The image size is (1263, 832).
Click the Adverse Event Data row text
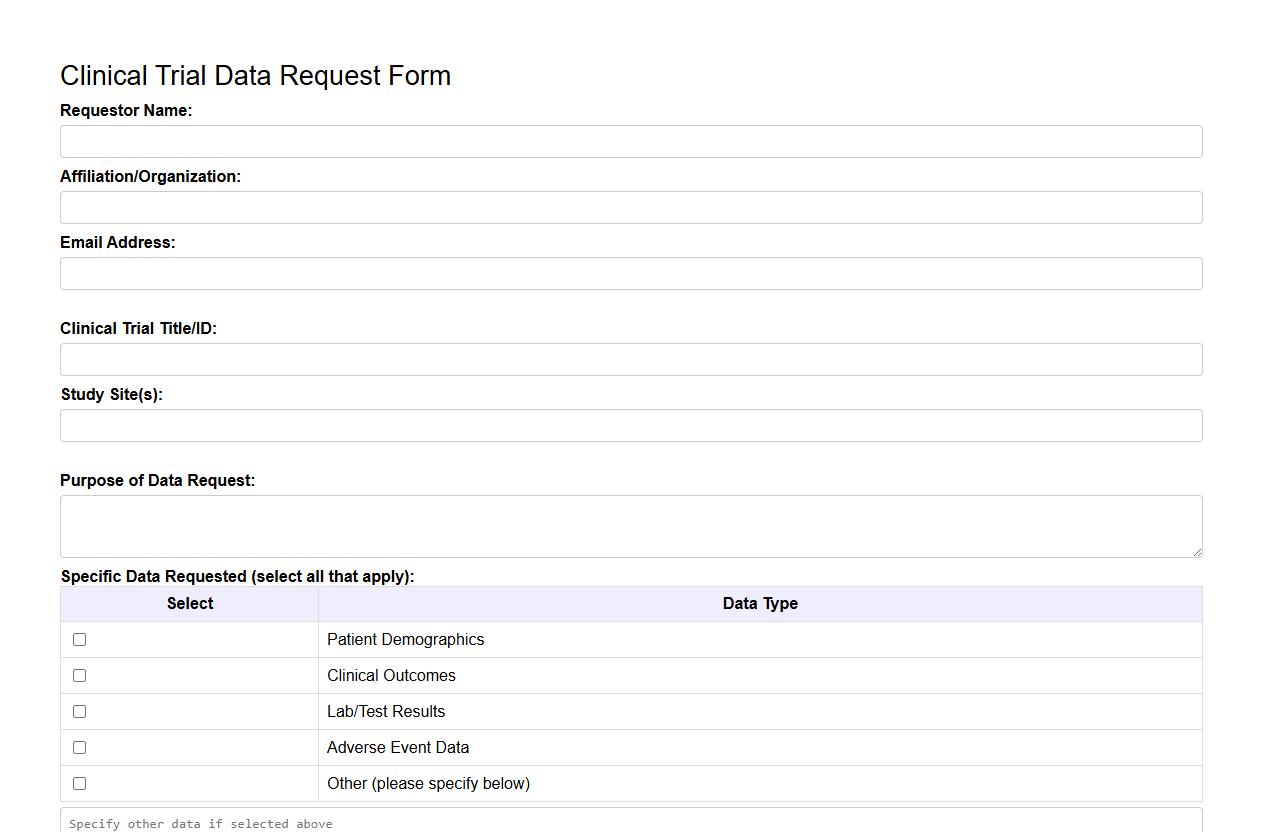click(398, 747)
